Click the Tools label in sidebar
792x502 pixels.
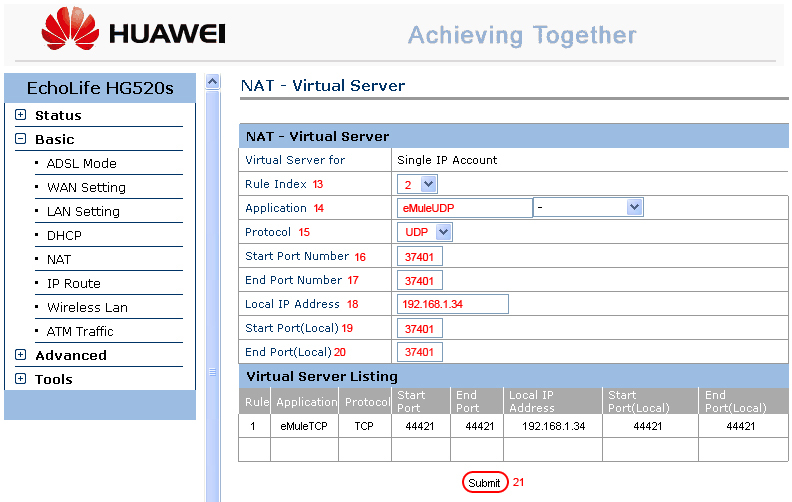click(x=54, y=379)
